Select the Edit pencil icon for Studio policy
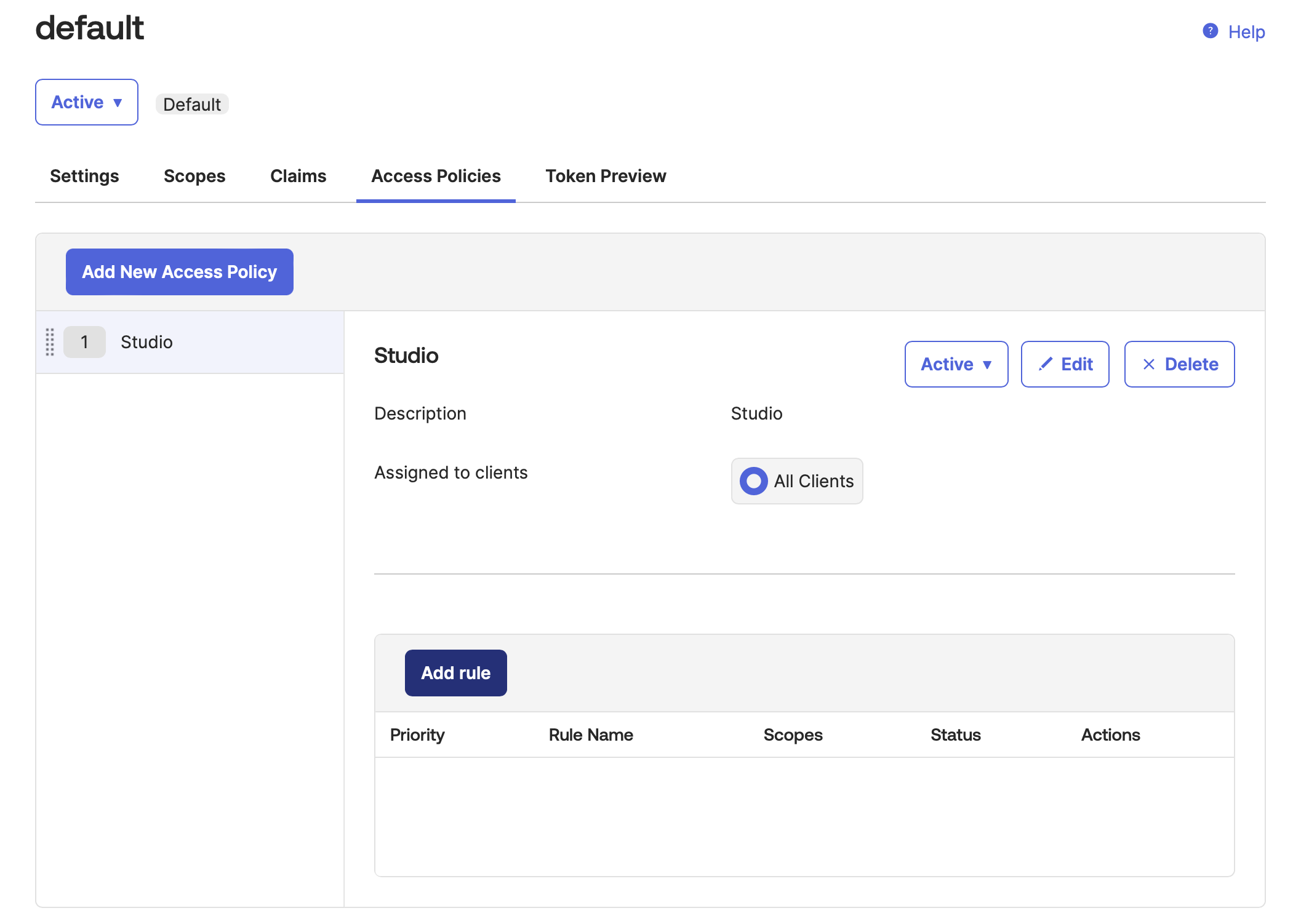Viewport: 1301px width, 924px height. pyautogui.click(x=1045, y=364)
